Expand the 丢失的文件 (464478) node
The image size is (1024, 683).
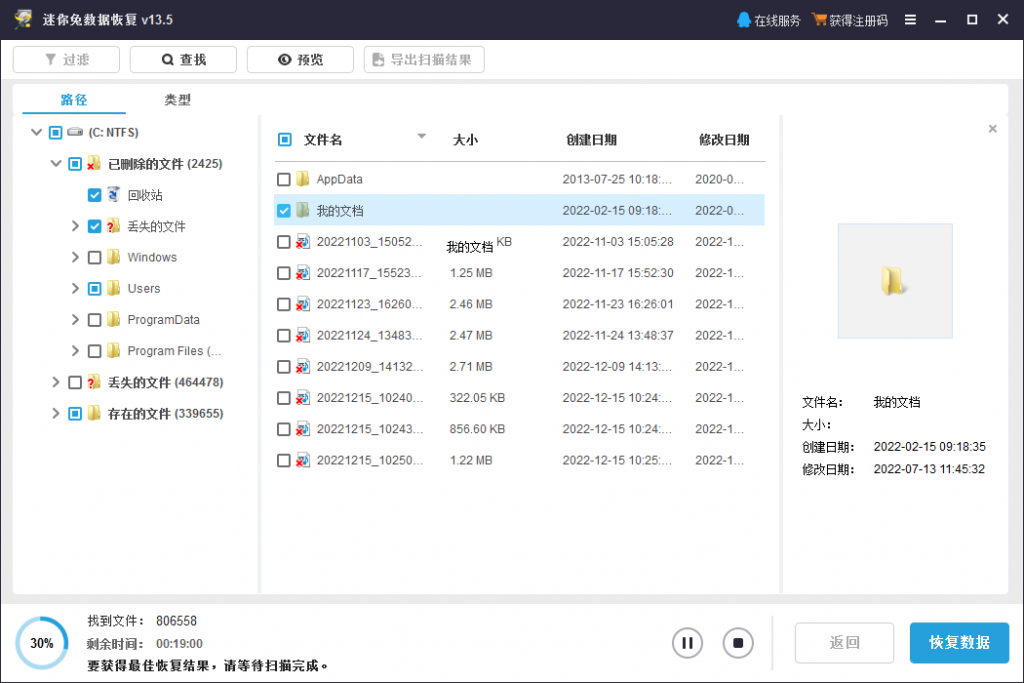click(56, 382)
